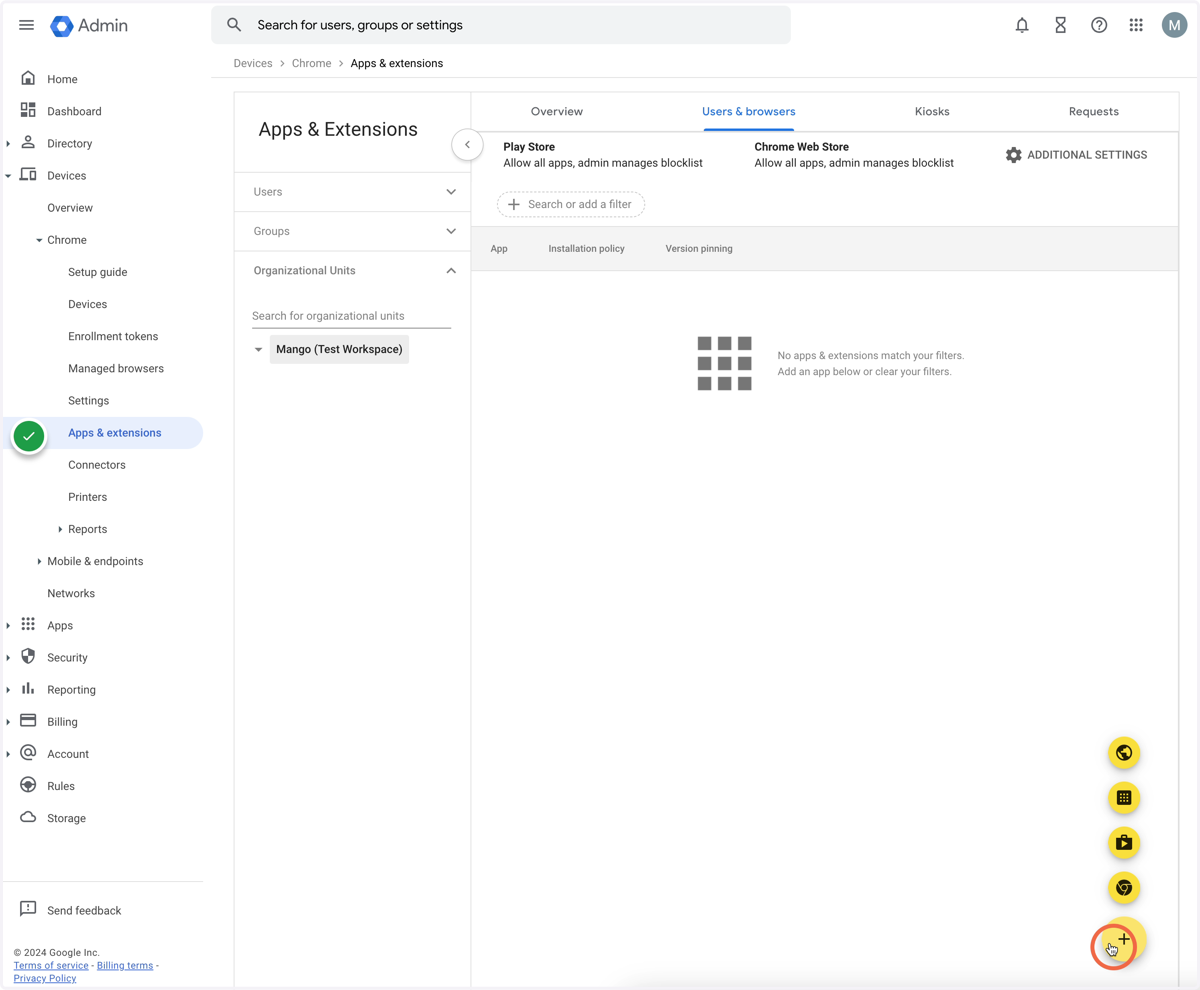Open the Billing terms link

pos(125,965)
